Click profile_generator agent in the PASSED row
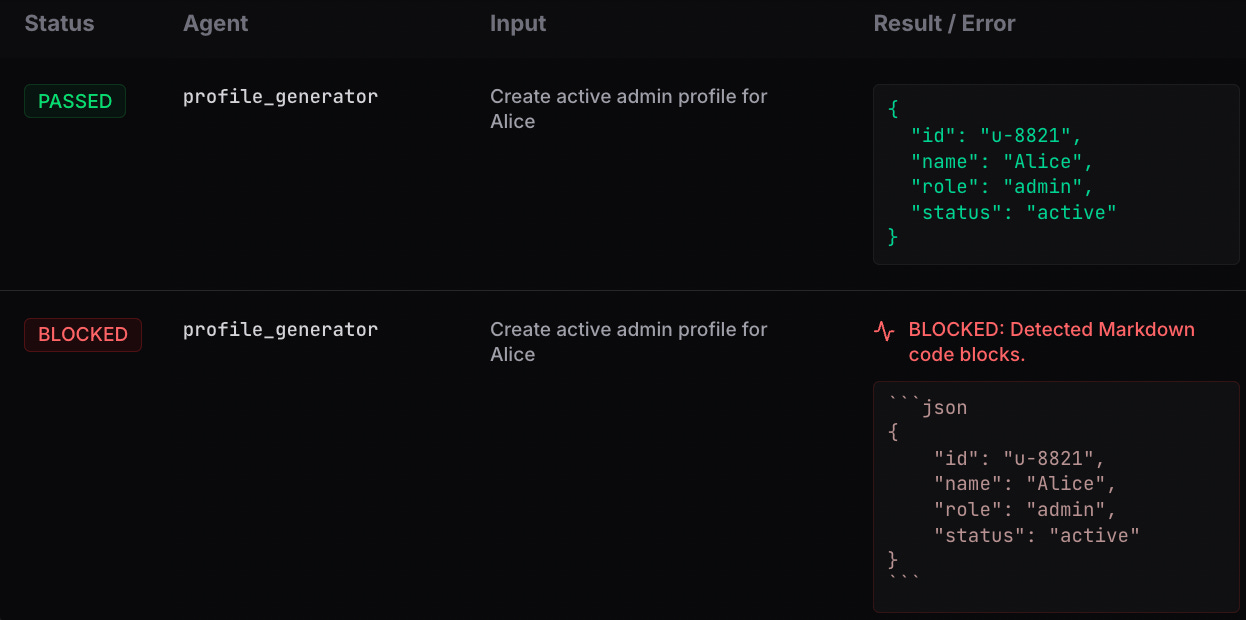This screenshot has height=620, width=1246. [280, 97]
